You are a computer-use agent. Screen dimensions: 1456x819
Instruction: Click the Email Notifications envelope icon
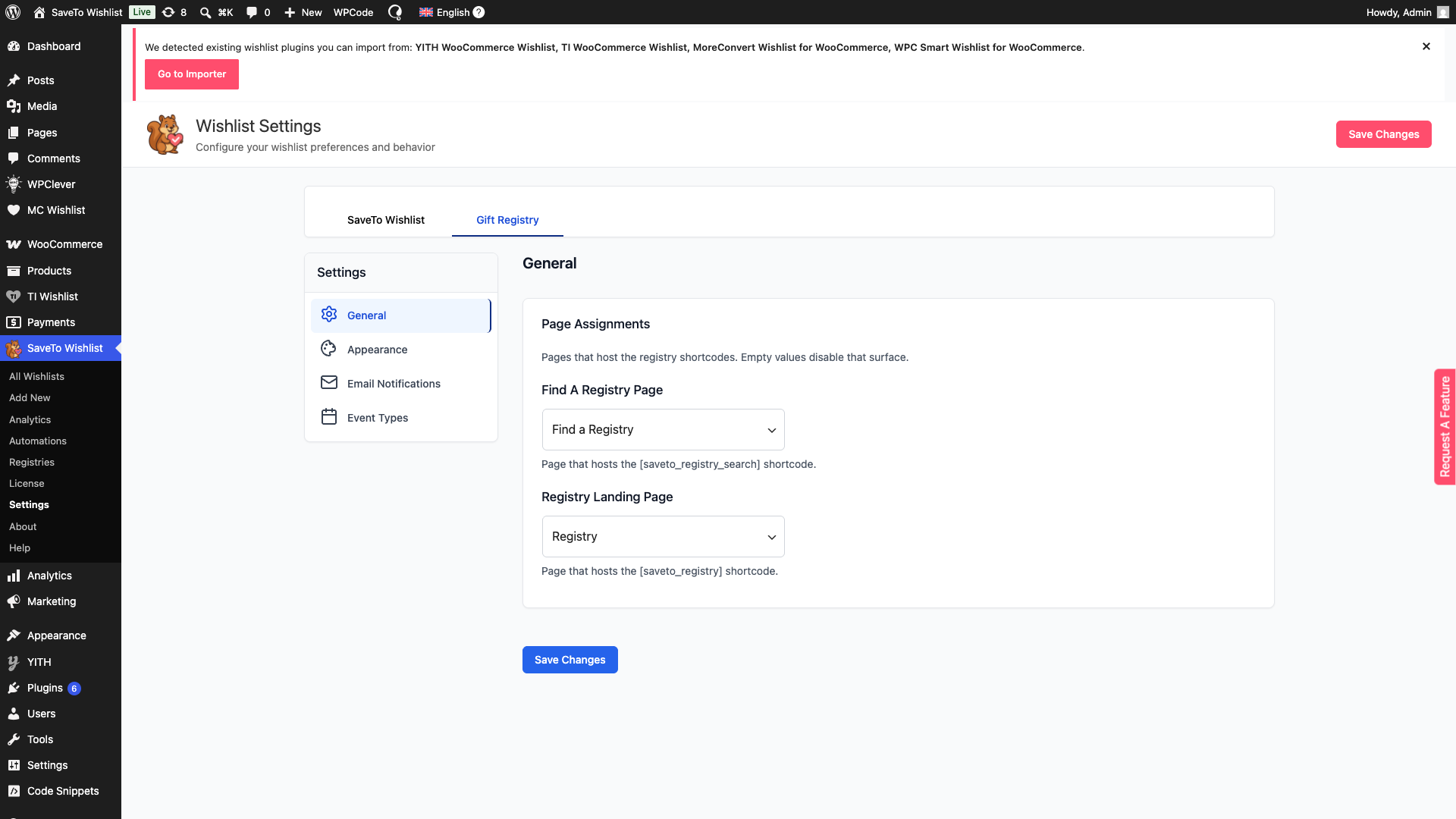pyautogui.click(x=329, y=383)
